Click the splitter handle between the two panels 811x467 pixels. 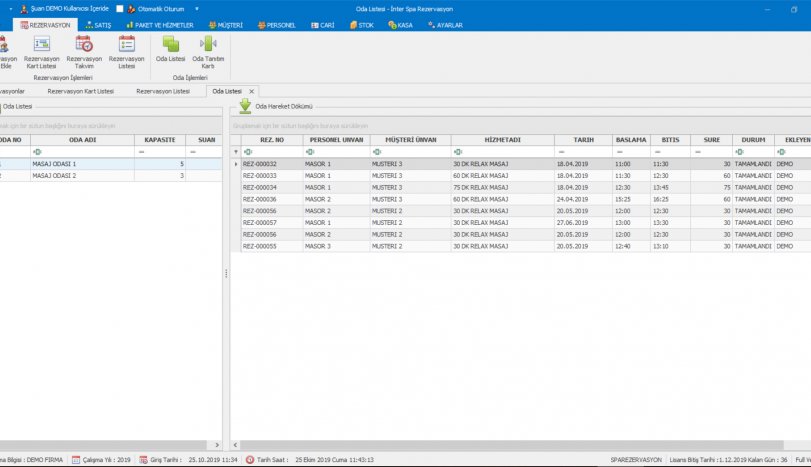[226, 274]
